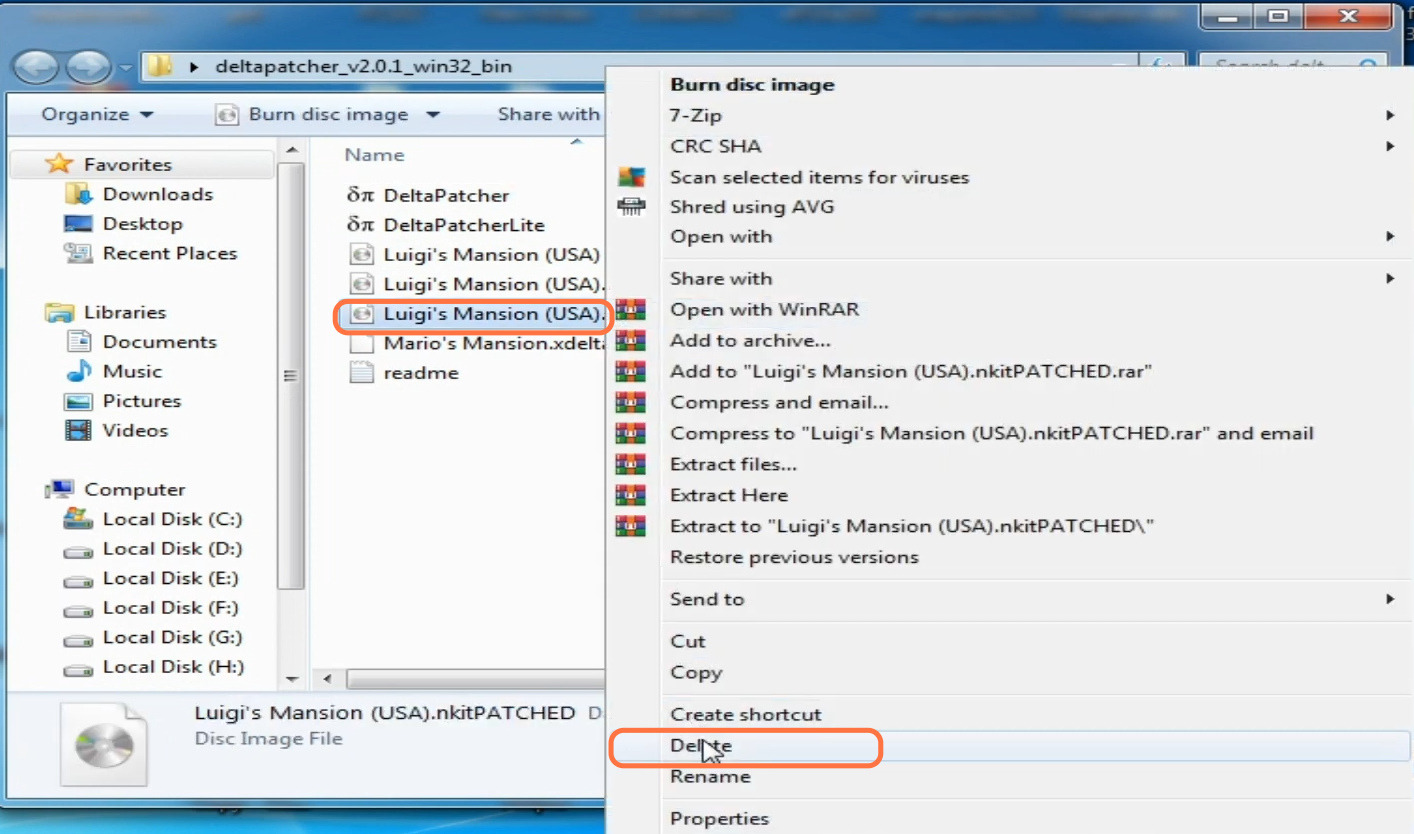1414x834 pixels.
Task: Open the Videos library
Action: [135, 431]
